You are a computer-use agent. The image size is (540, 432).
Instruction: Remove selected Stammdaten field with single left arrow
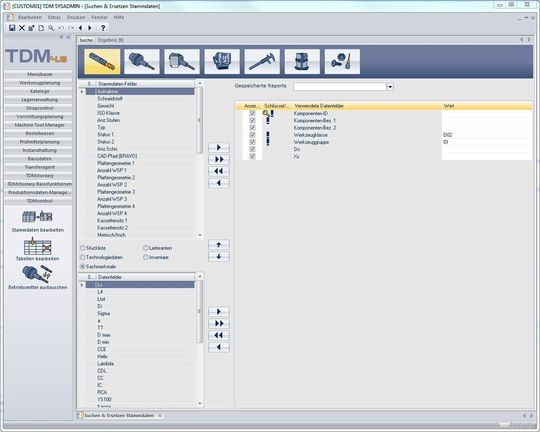tap(219, 183)
